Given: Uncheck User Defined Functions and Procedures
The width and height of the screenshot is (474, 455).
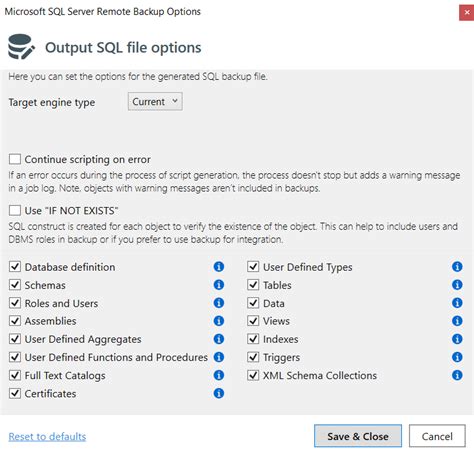Looking at the screenshot, I should click(x=15, y=357).
